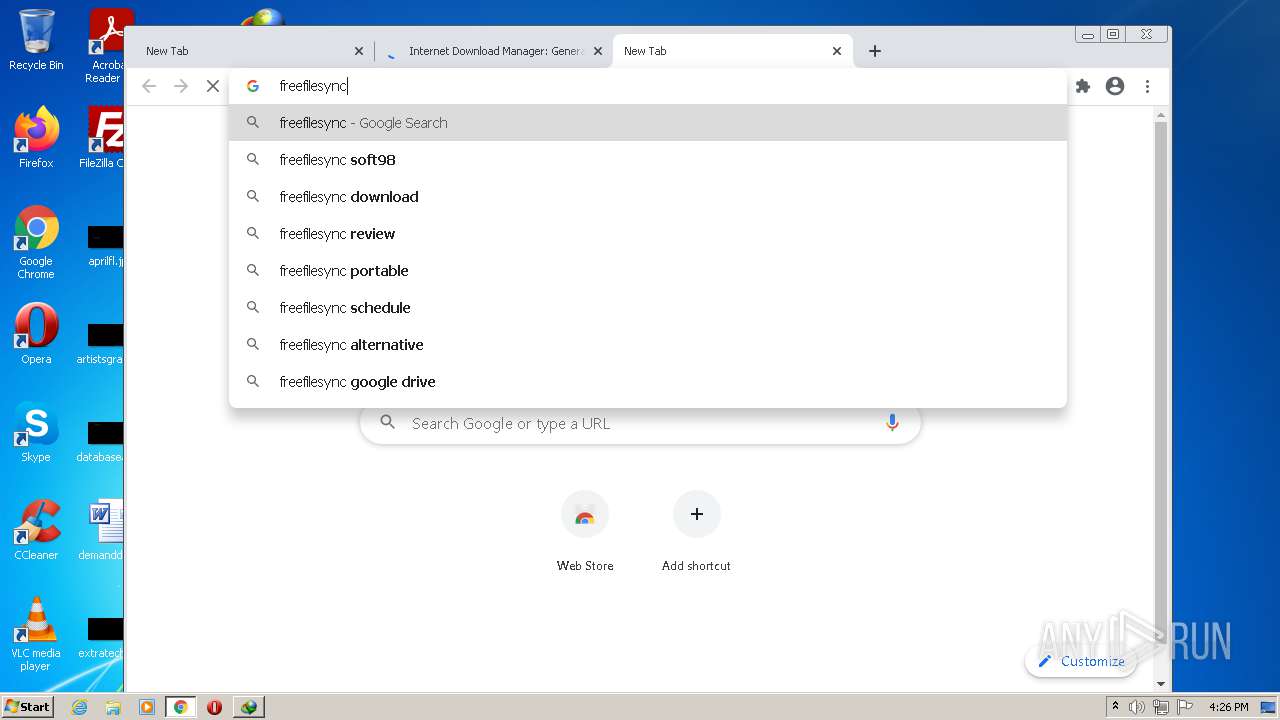This screenshot has width=1280, height=720.
Task: Click the page vertical scrollbar
Action: 1161,400
